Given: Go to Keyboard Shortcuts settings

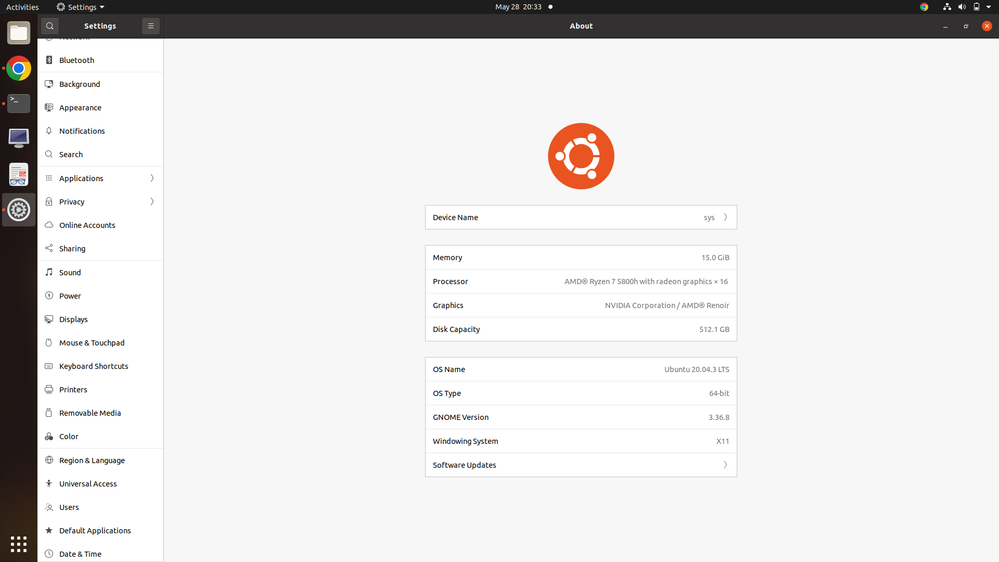Looking at the screenshot, I should pos(93,366).
